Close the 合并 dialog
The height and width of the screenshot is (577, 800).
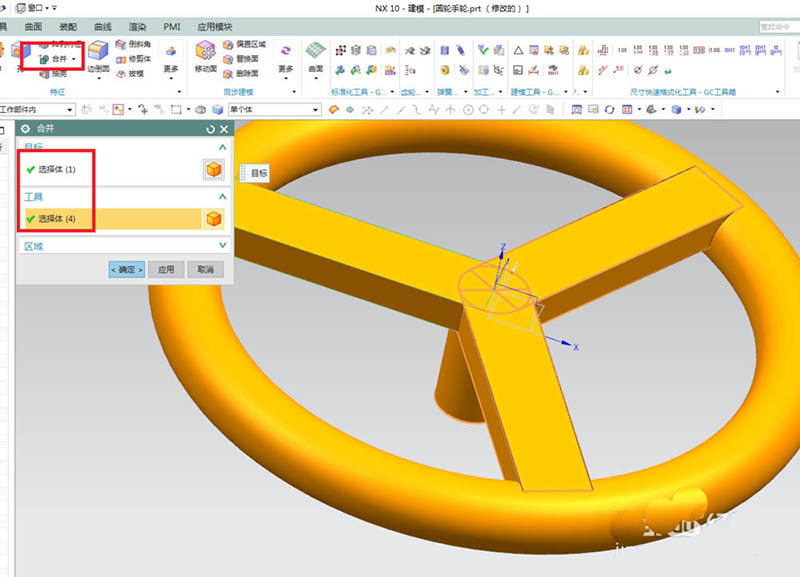pos(224,129)
